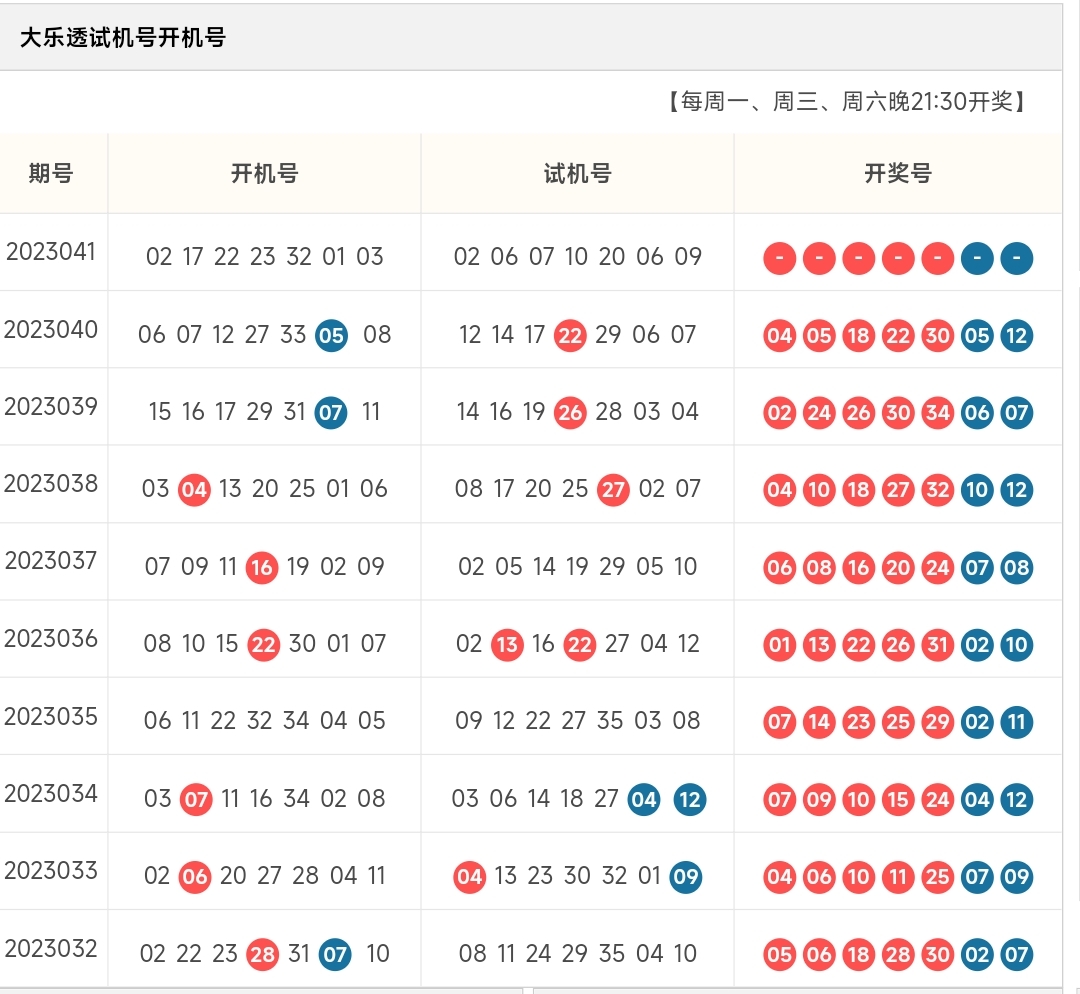Click red 07 ball in 开机号 of 2023034
The image size is (1080, 994).
[196, 800]
